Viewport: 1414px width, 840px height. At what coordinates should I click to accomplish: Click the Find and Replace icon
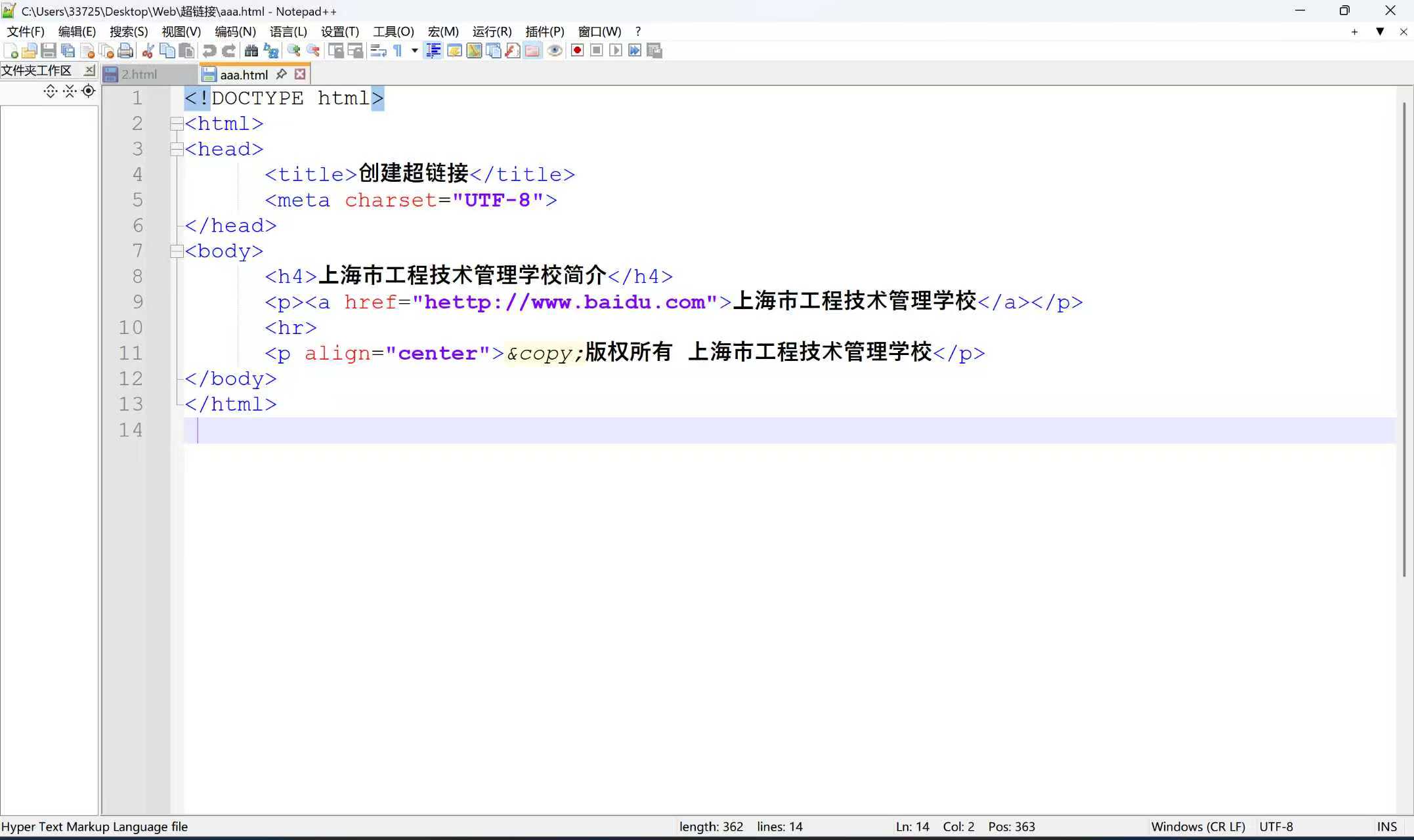click(270, 51)
